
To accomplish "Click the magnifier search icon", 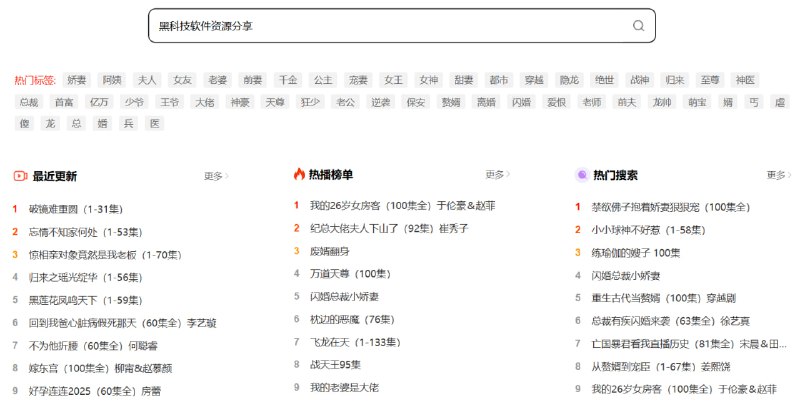I will click(638, 26).
